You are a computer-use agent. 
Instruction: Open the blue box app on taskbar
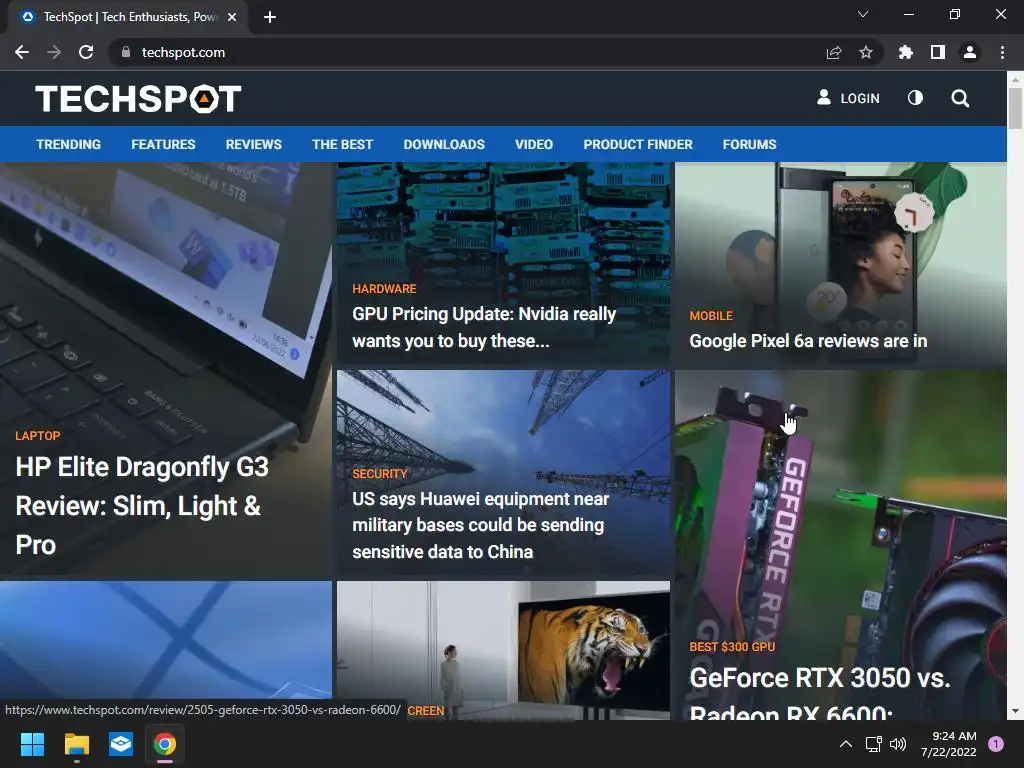[121, 744]
